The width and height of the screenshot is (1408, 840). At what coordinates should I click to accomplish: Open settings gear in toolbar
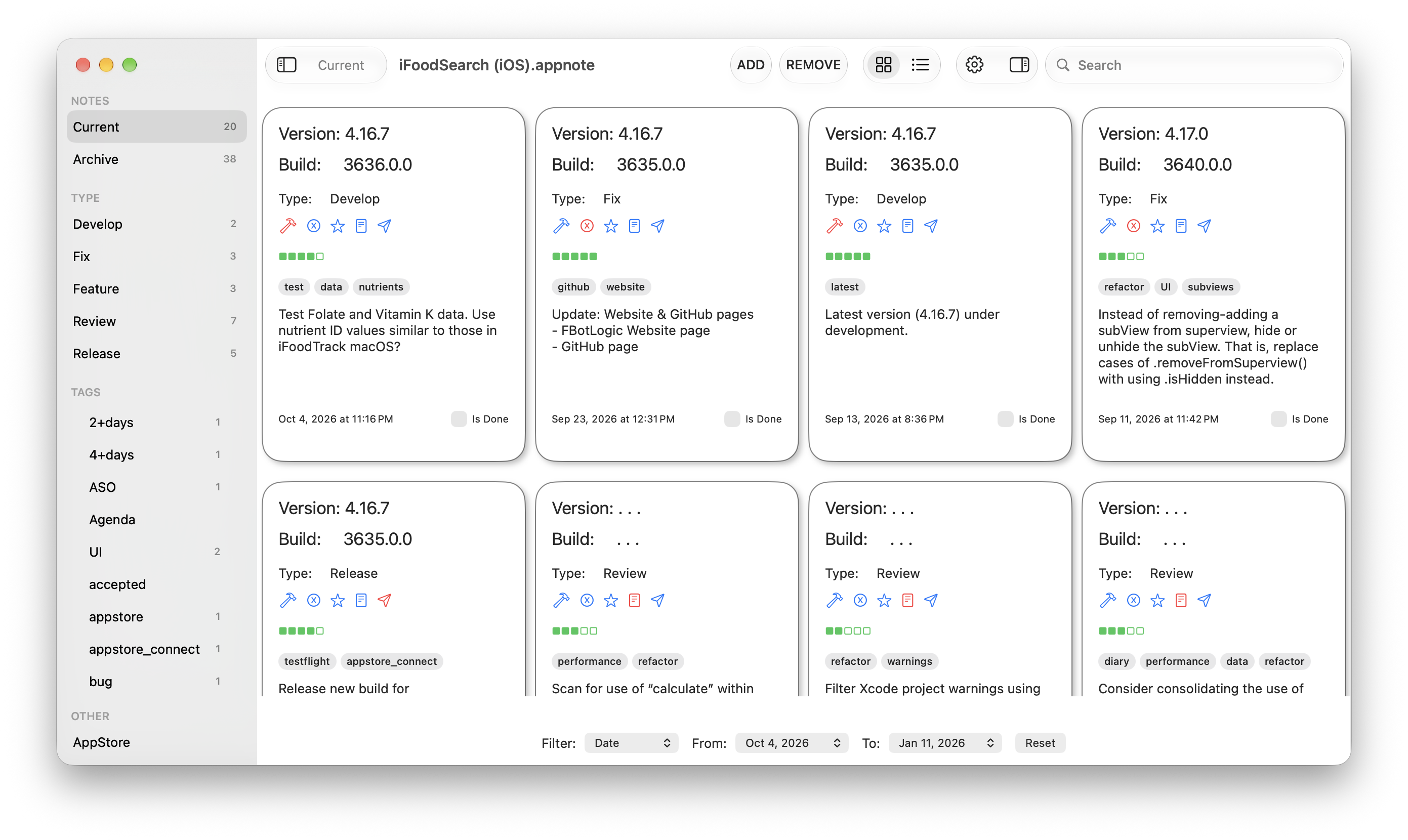tap(974, 65)
